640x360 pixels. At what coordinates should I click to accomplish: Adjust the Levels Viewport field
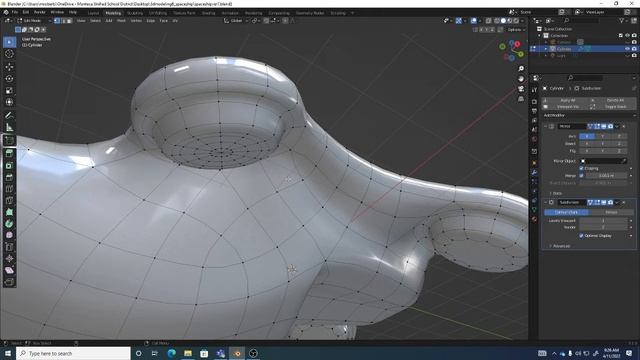(603, 220)
